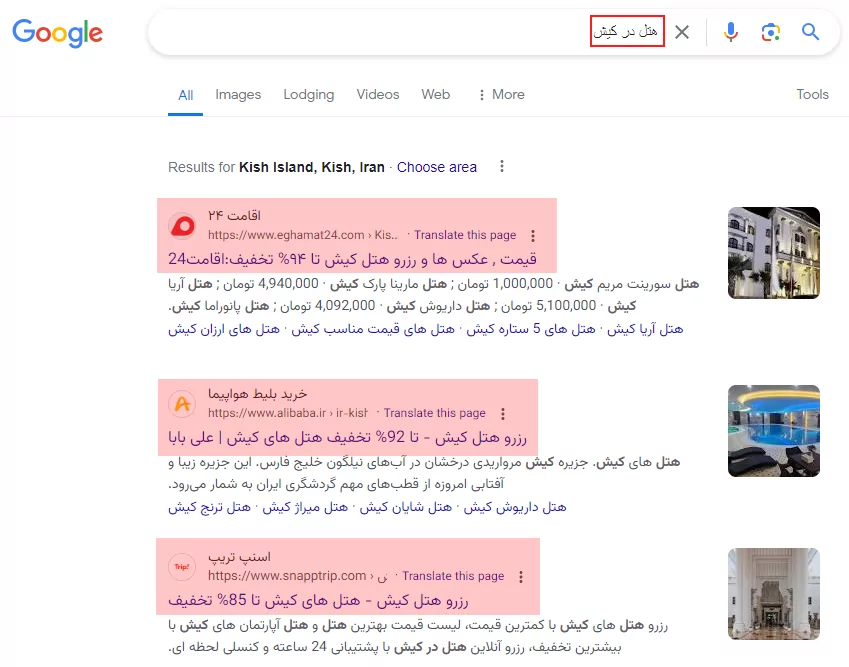Open three-dot menu beside Choose area
849x667 pixels.
tap(502, 167)
